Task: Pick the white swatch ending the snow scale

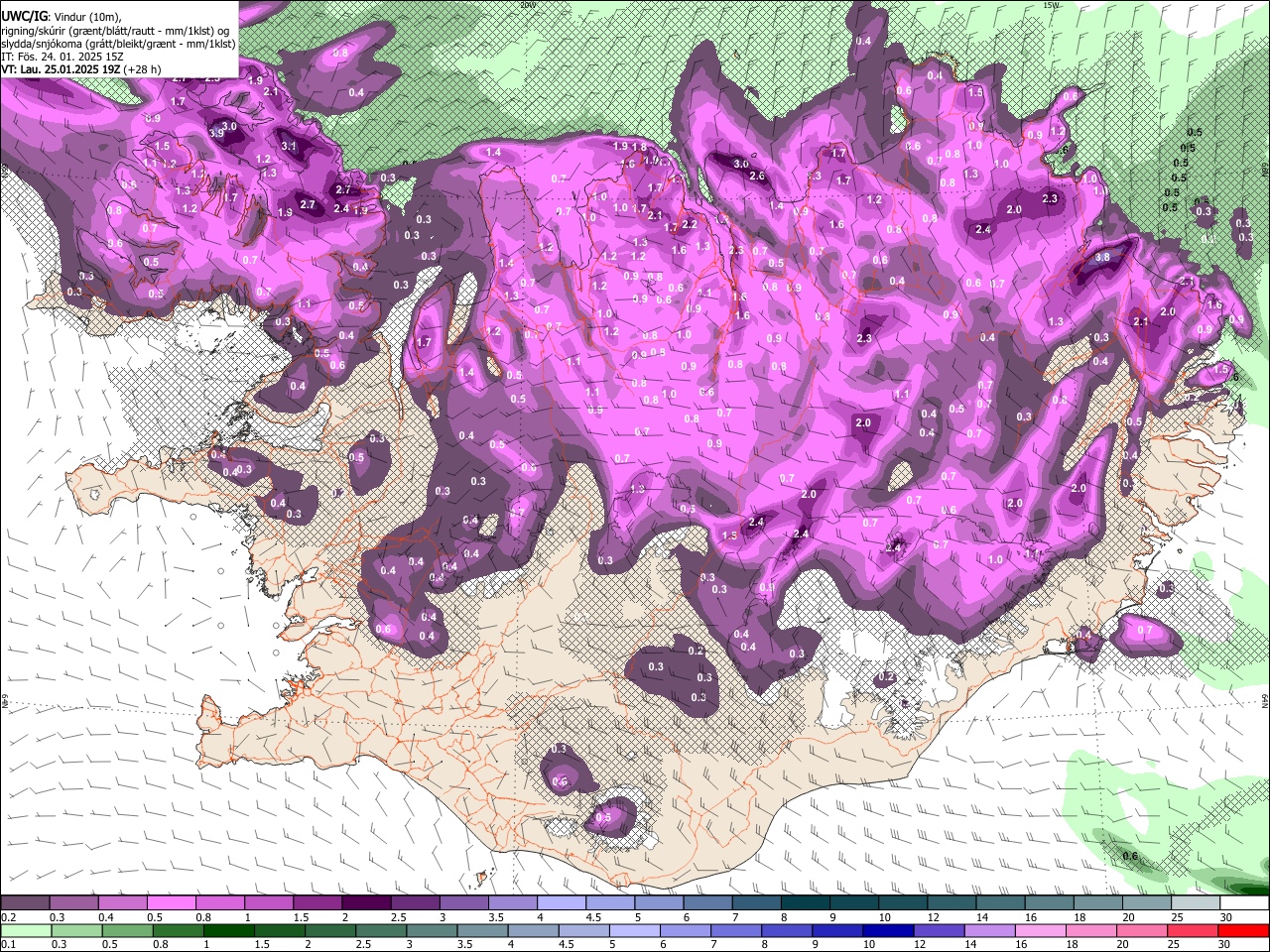Action: pyautogui.click(x=1244, y=903)
